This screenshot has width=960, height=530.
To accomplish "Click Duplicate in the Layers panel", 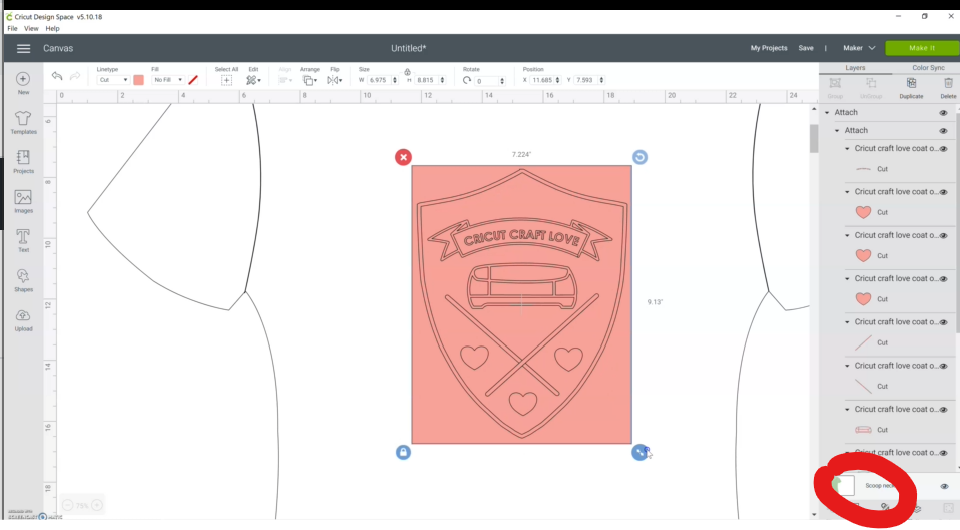I will (911, 88).
